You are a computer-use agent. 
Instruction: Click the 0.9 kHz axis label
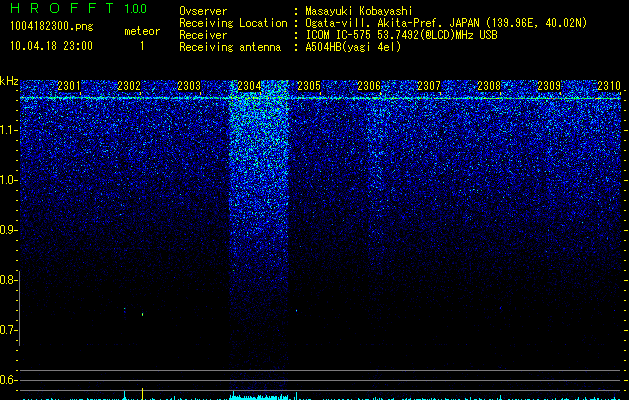pos(8,230)
